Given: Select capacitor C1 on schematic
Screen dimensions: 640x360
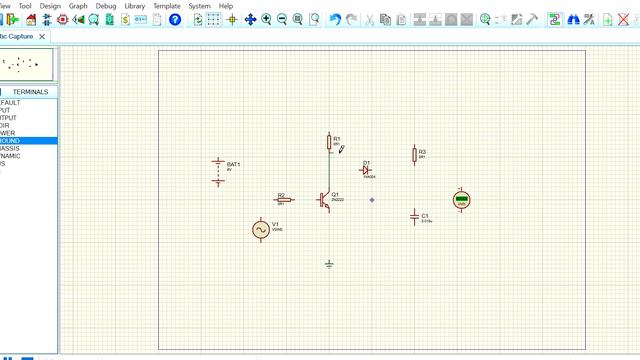Looking at the screenshot, I should point(414,217).
